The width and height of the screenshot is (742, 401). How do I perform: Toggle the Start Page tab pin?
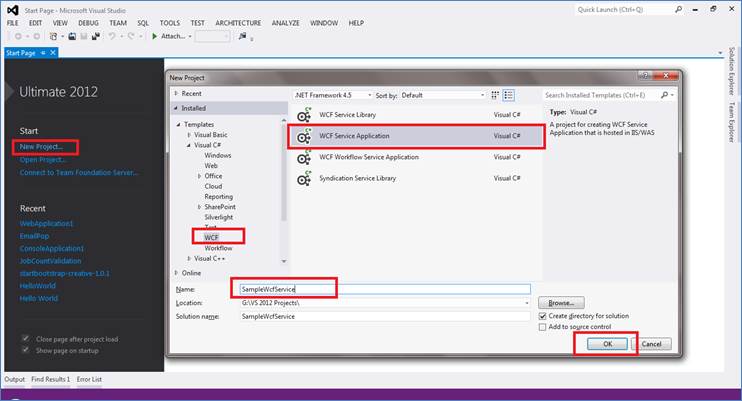pyautogui.click(x=43, y=53)
